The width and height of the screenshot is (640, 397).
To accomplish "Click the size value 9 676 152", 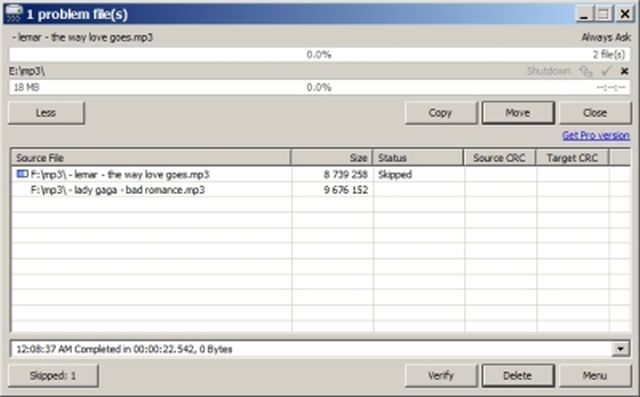I will pyautogui.click(x=346, y=190).
